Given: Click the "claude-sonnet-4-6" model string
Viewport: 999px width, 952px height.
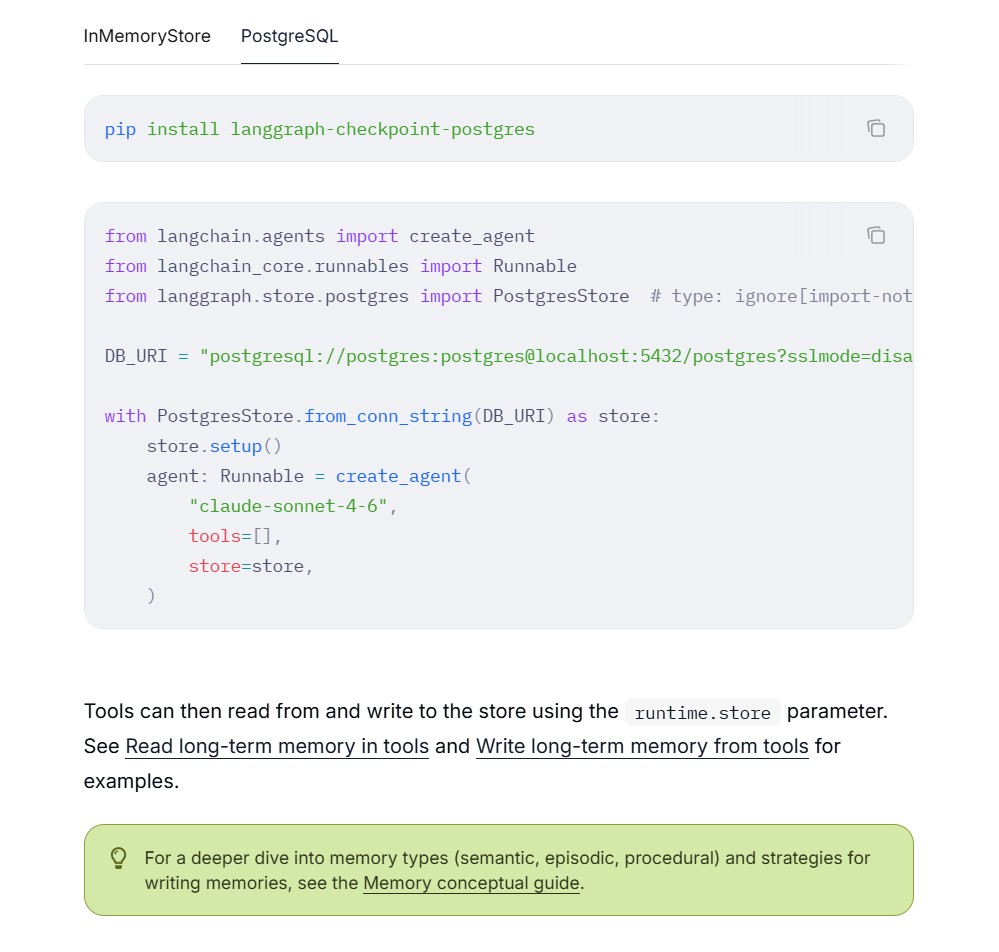Looking at the screenshot, I should (288, 506).
